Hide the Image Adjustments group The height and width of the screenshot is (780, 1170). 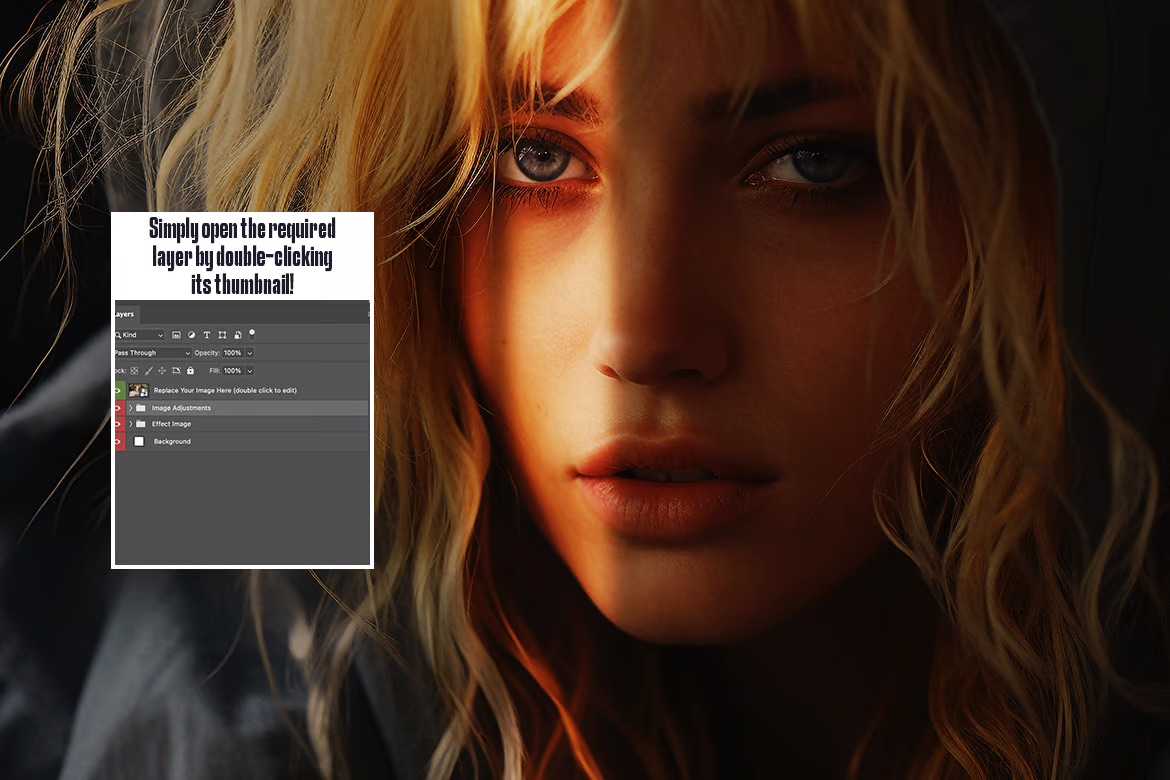click(x=116, y=407)
